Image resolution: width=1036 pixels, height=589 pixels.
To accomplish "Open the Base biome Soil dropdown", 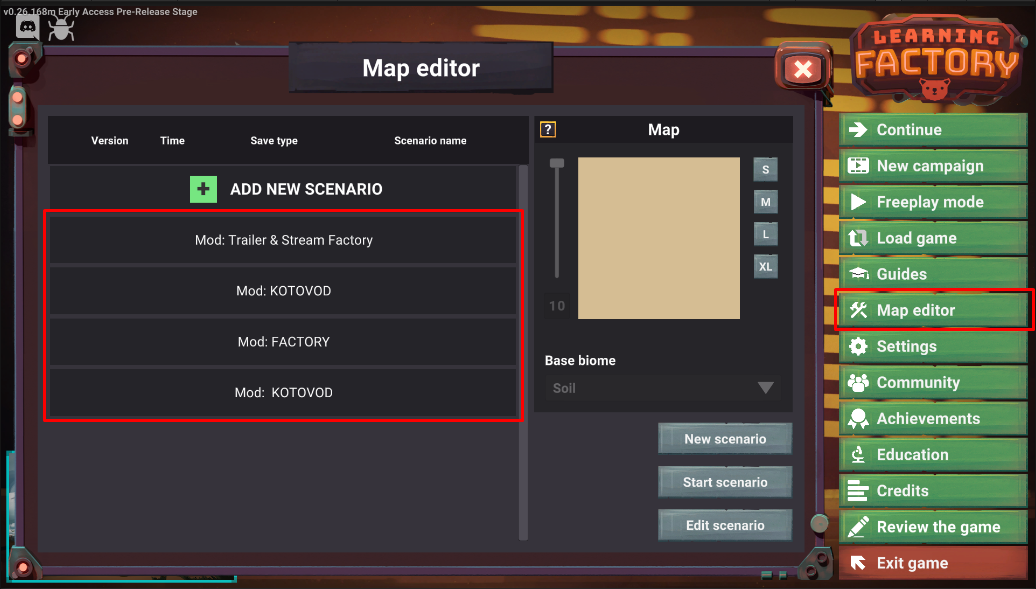I will tap(663, 388).
